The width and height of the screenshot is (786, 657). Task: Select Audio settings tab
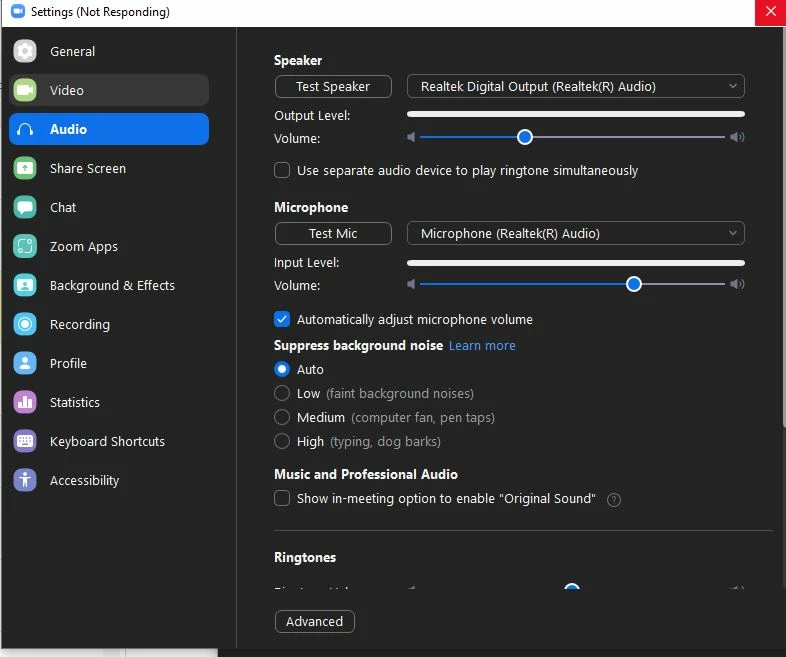109,129
